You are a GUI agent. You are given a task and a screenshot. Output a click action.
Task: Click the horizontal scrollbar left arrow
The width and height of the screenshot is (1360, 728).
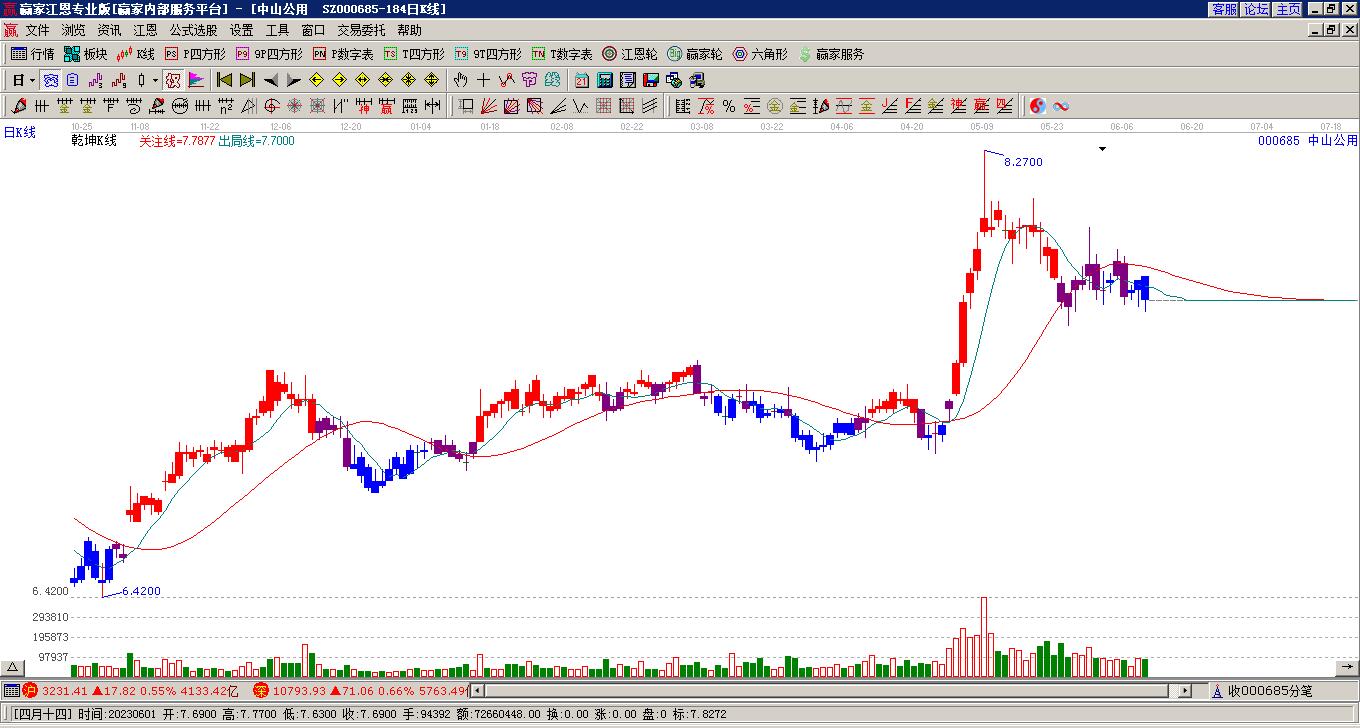pyautogui.click(x=477, y=690)
